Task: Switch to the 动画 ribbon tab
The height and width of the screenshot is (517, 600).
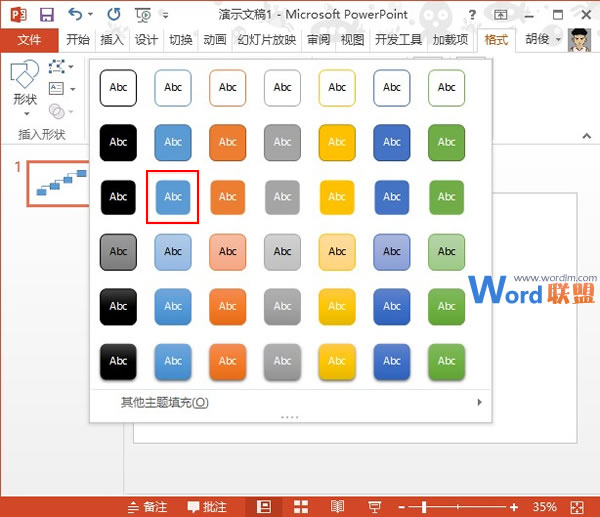Action: 215,40
